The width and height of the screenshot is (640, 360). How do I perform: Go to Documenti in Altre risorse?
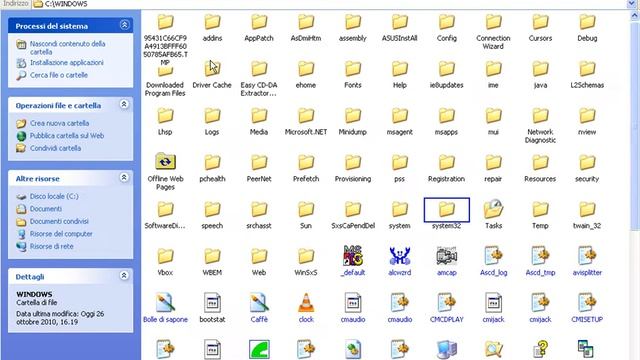coord(46,209)
